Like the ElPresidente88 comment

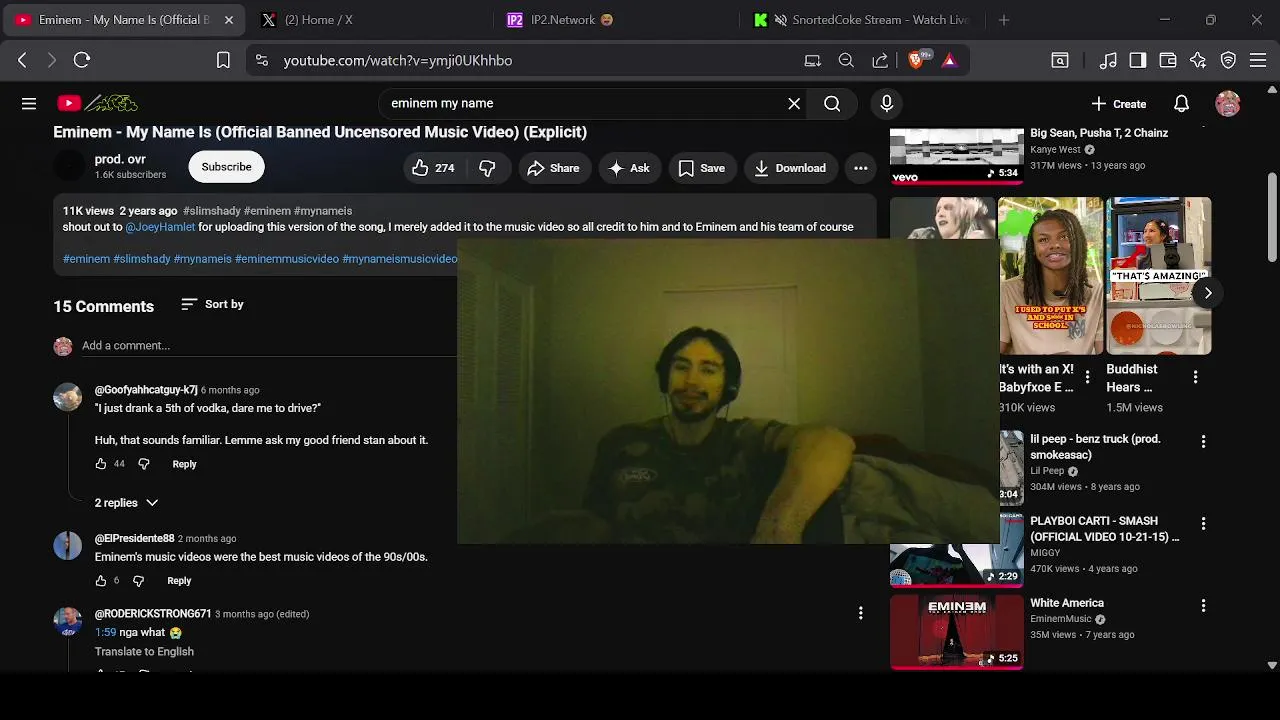tap(101, 581)
